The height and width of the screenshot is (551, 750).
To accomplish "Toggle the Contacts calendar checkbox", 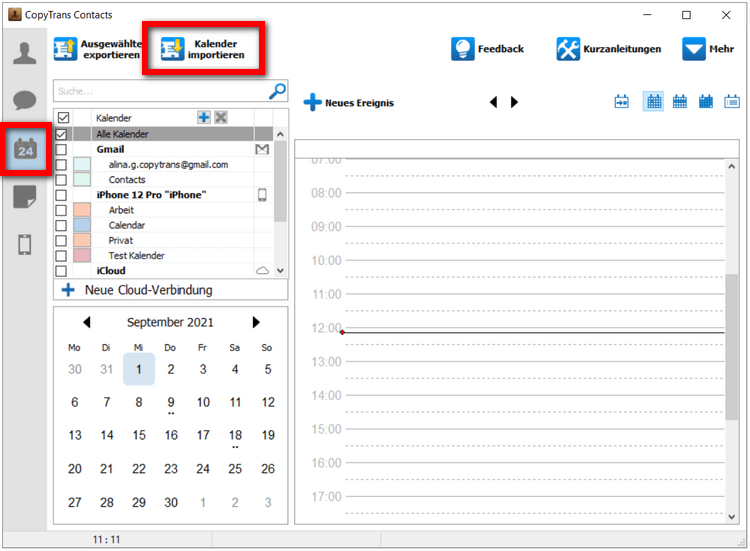I will tap(61, 180).
